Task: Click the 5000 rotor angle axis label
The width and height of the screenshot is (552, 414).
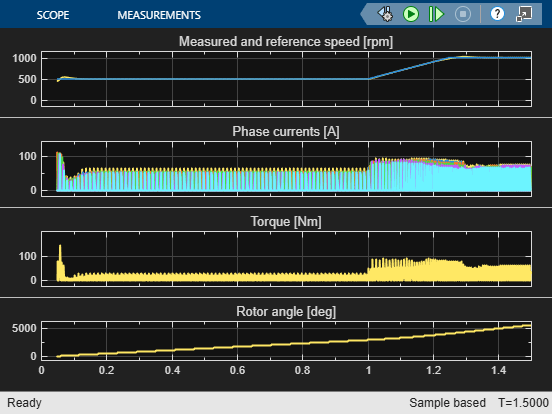Action: point(24,328)
